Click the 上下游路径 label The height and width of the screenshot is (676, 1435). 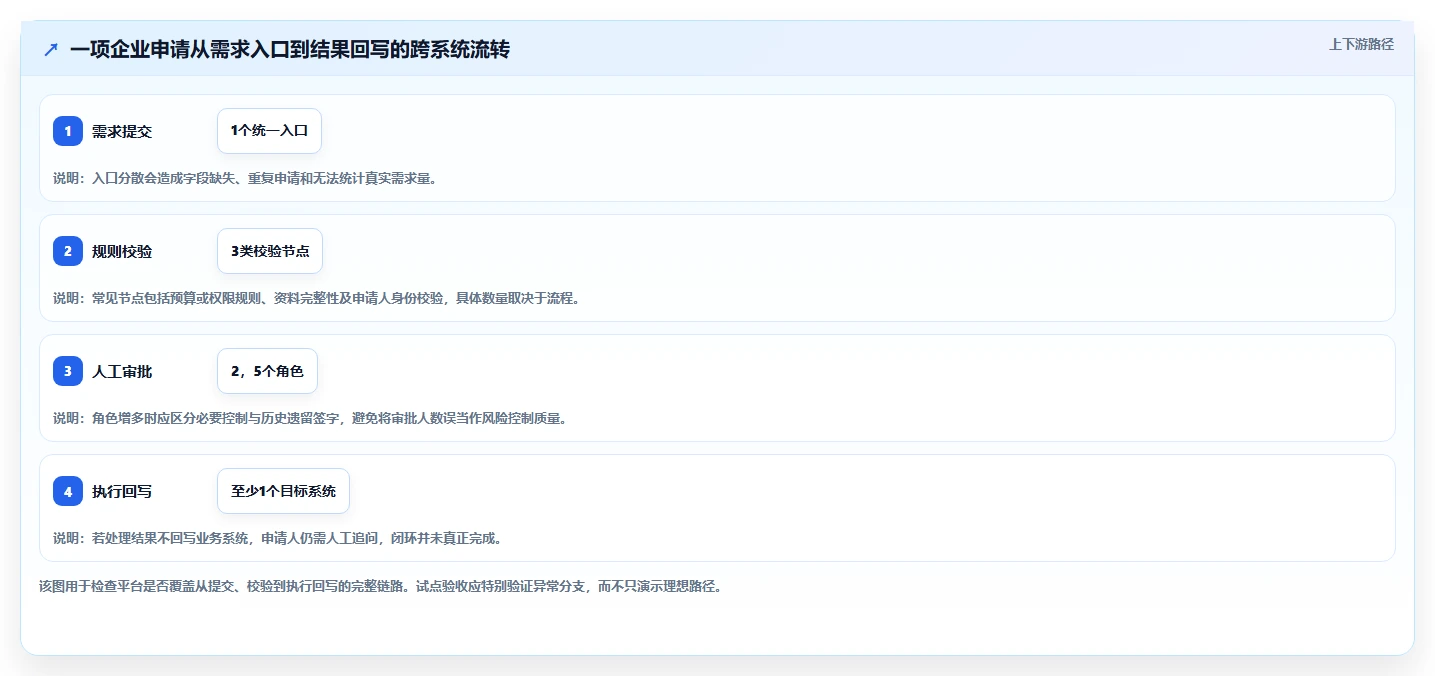pyautogui.click(x=1361, y=44)
